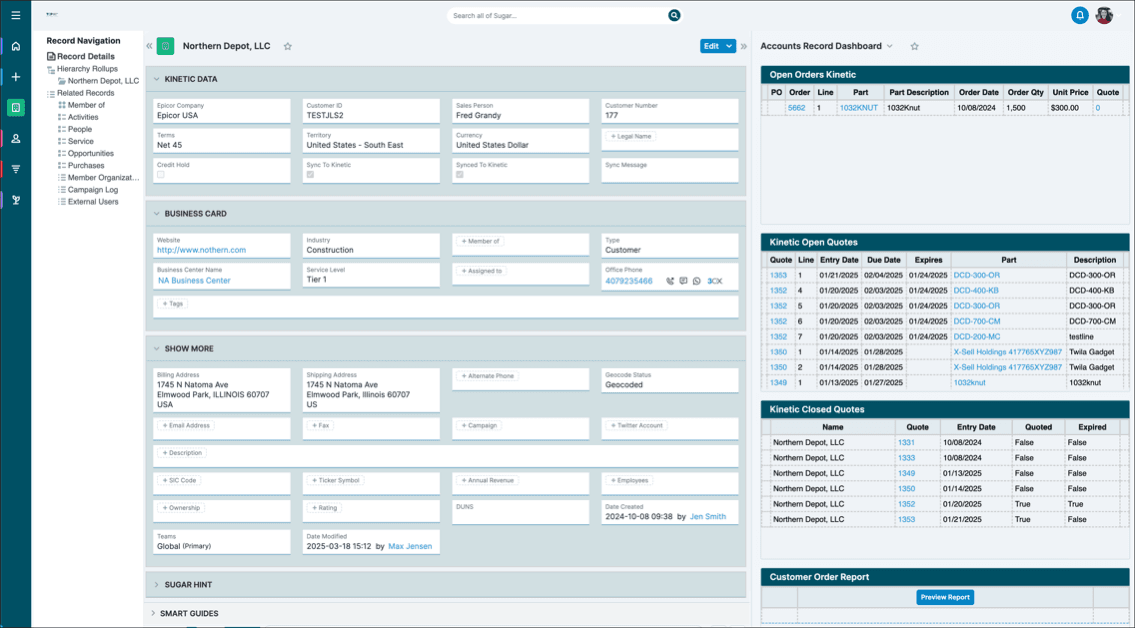
Task: Favorite Northern Depot, LLC with the star
Action: (x=289, y=45)
